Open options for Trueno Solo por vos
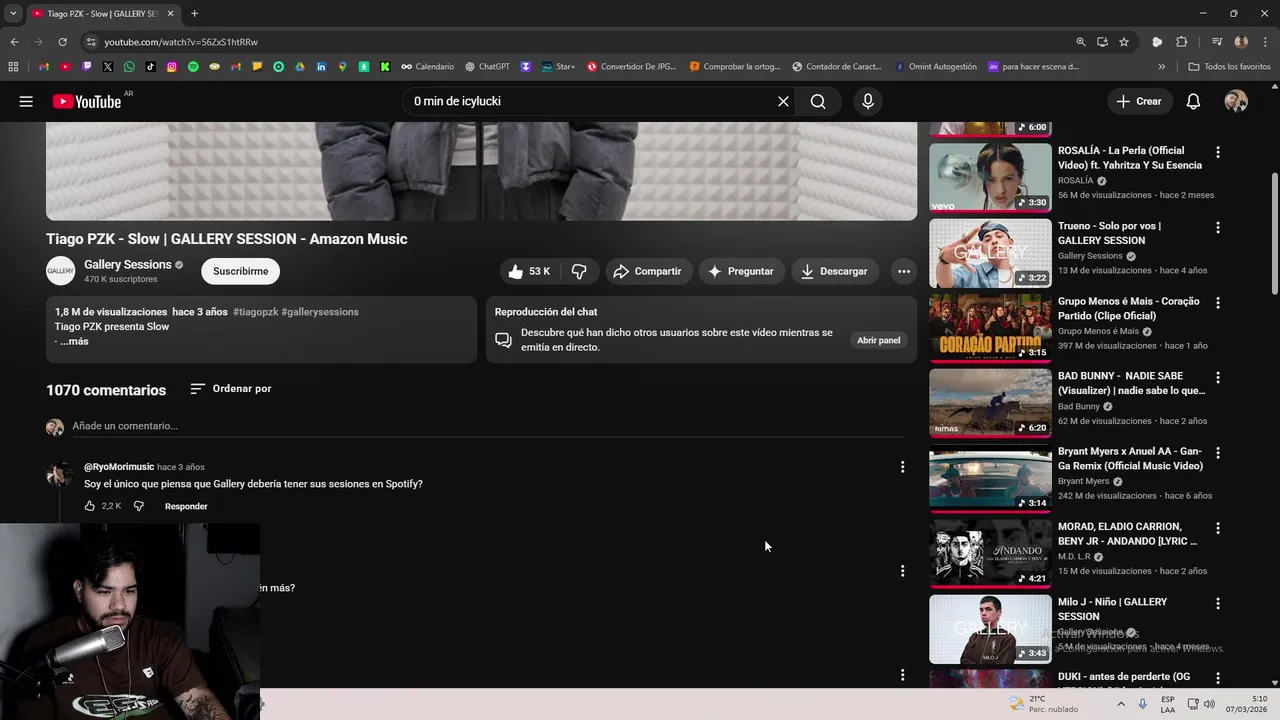Viewport: 1280px width, 720px height. point(1217,227)
